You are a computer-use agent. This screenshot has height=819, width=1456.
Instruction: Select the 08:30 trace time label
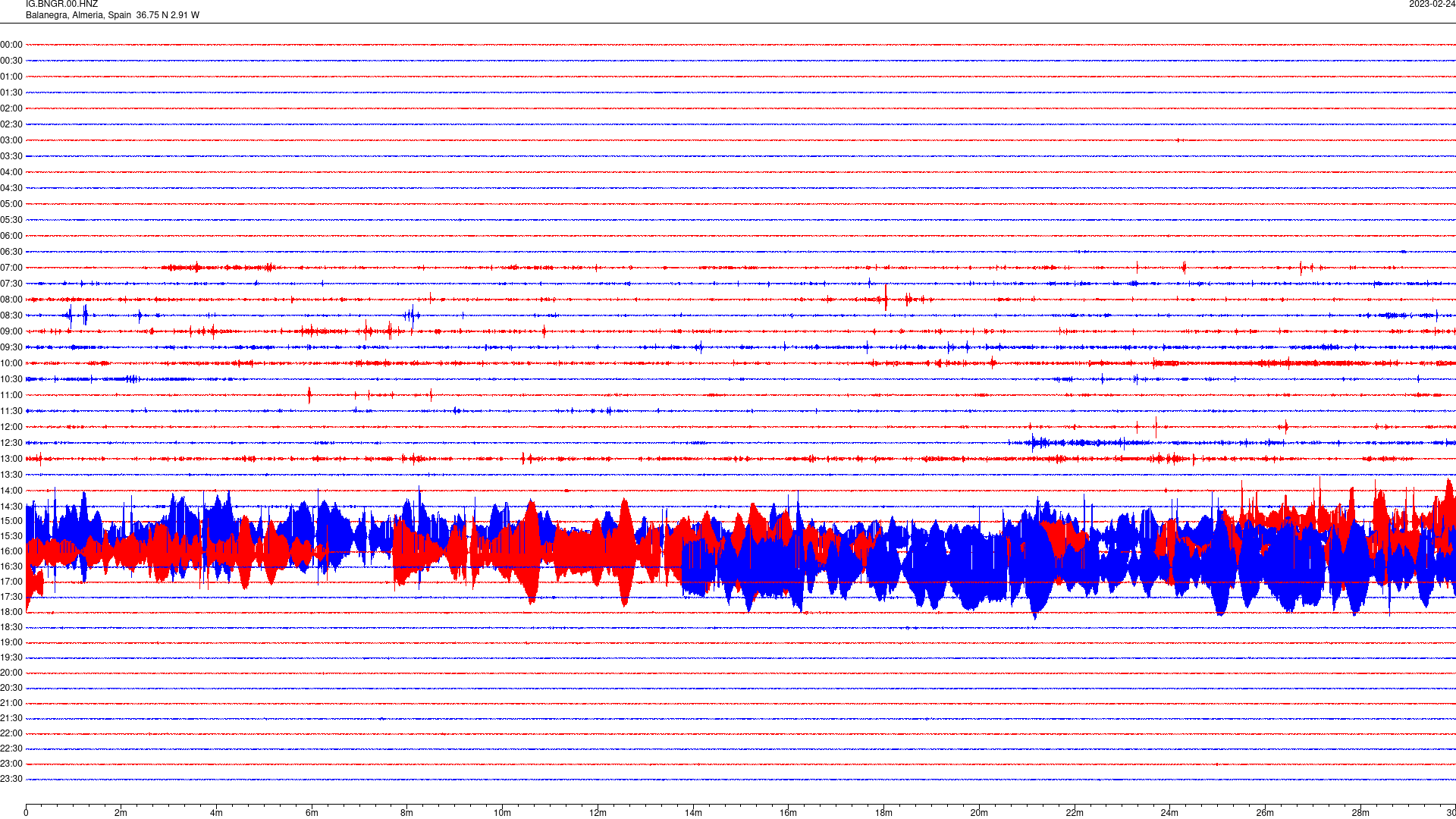coord(11,315)
